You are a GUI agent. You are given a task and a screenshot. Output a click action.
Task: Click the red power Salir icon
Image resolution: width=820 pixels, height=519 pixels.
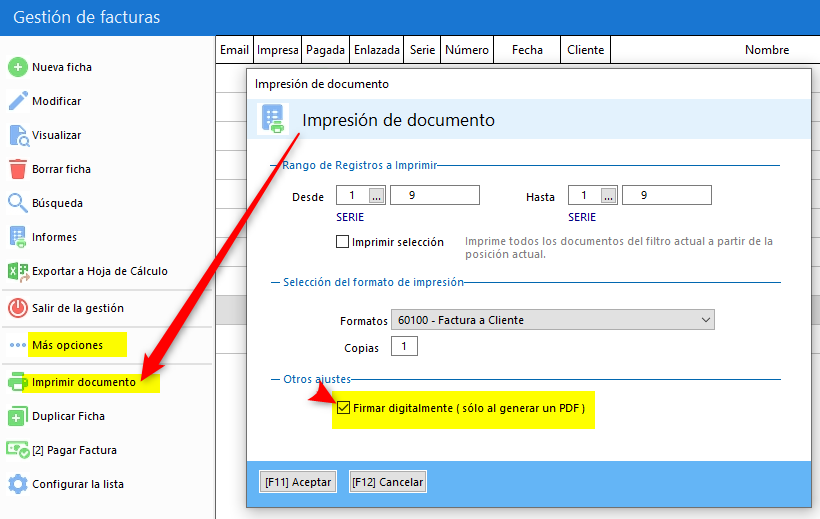tap(18, 308)
